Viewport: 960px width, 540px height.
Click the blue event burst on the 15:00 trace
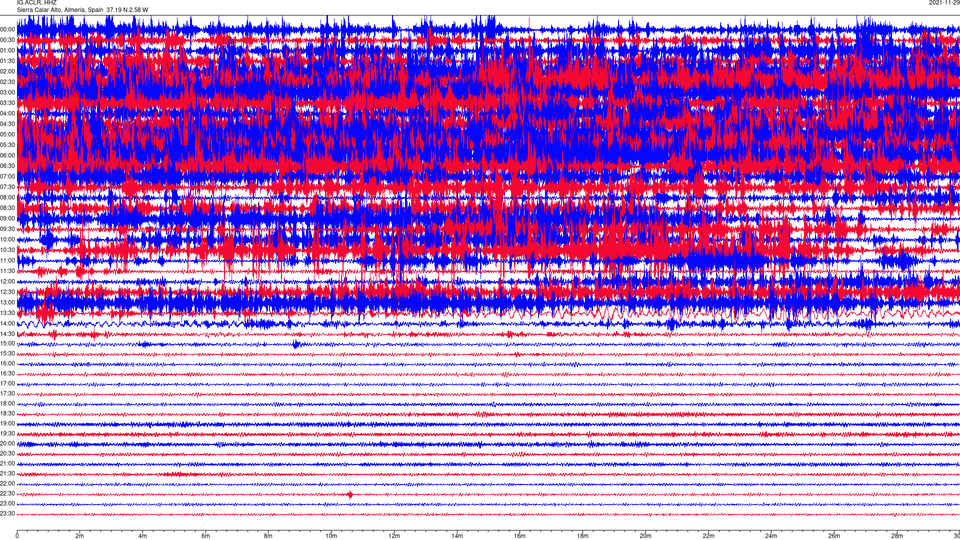click(x=296, y=345)
